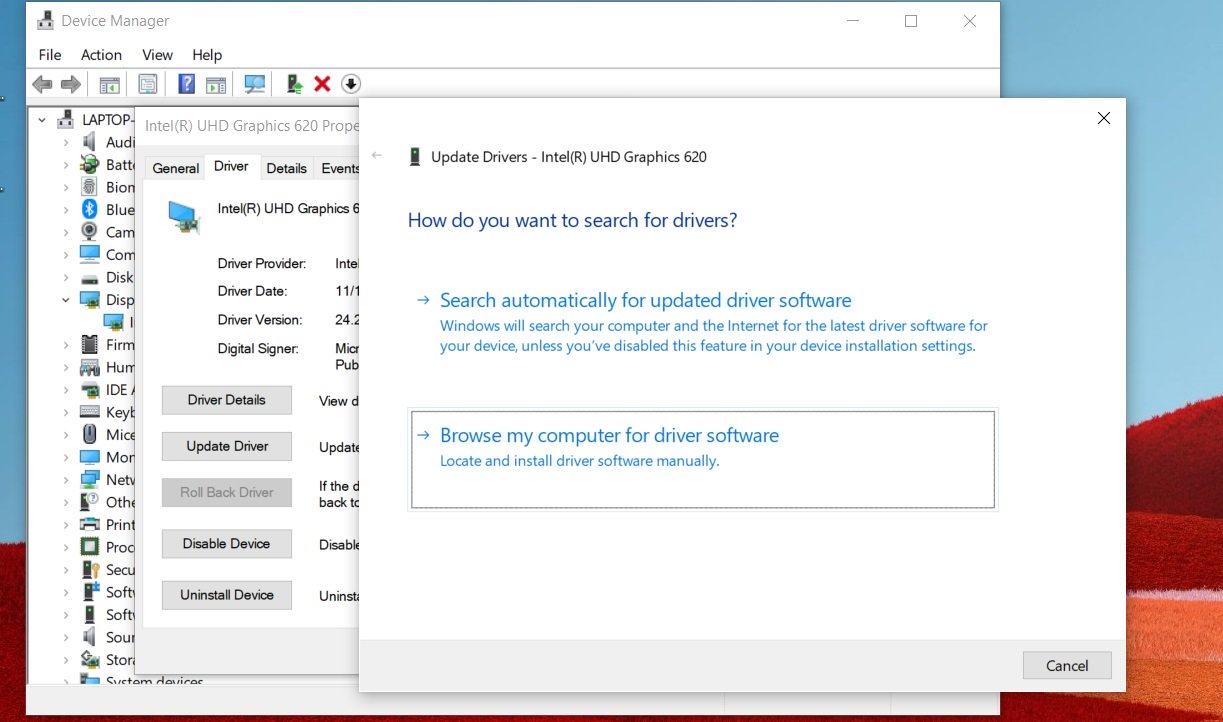Click the Show properties dialog toolbar icon

click(x=147, y=84)
